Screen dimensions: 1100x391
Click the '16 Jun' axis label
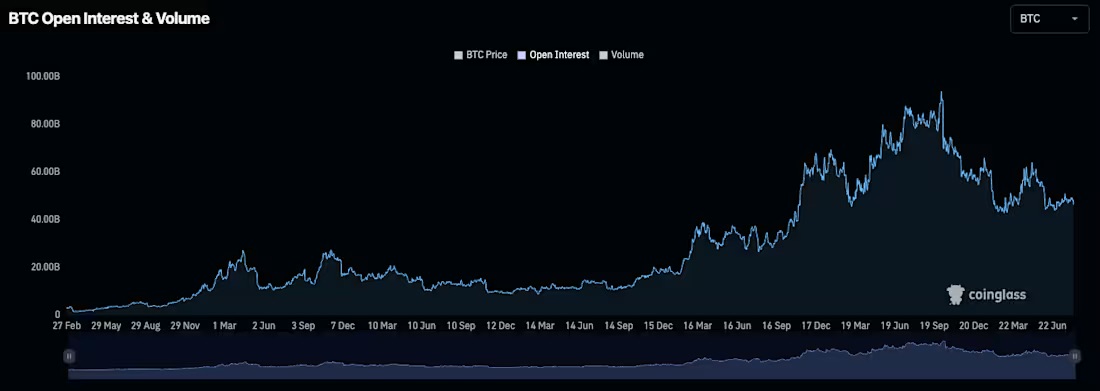click(x=738, y=326)
